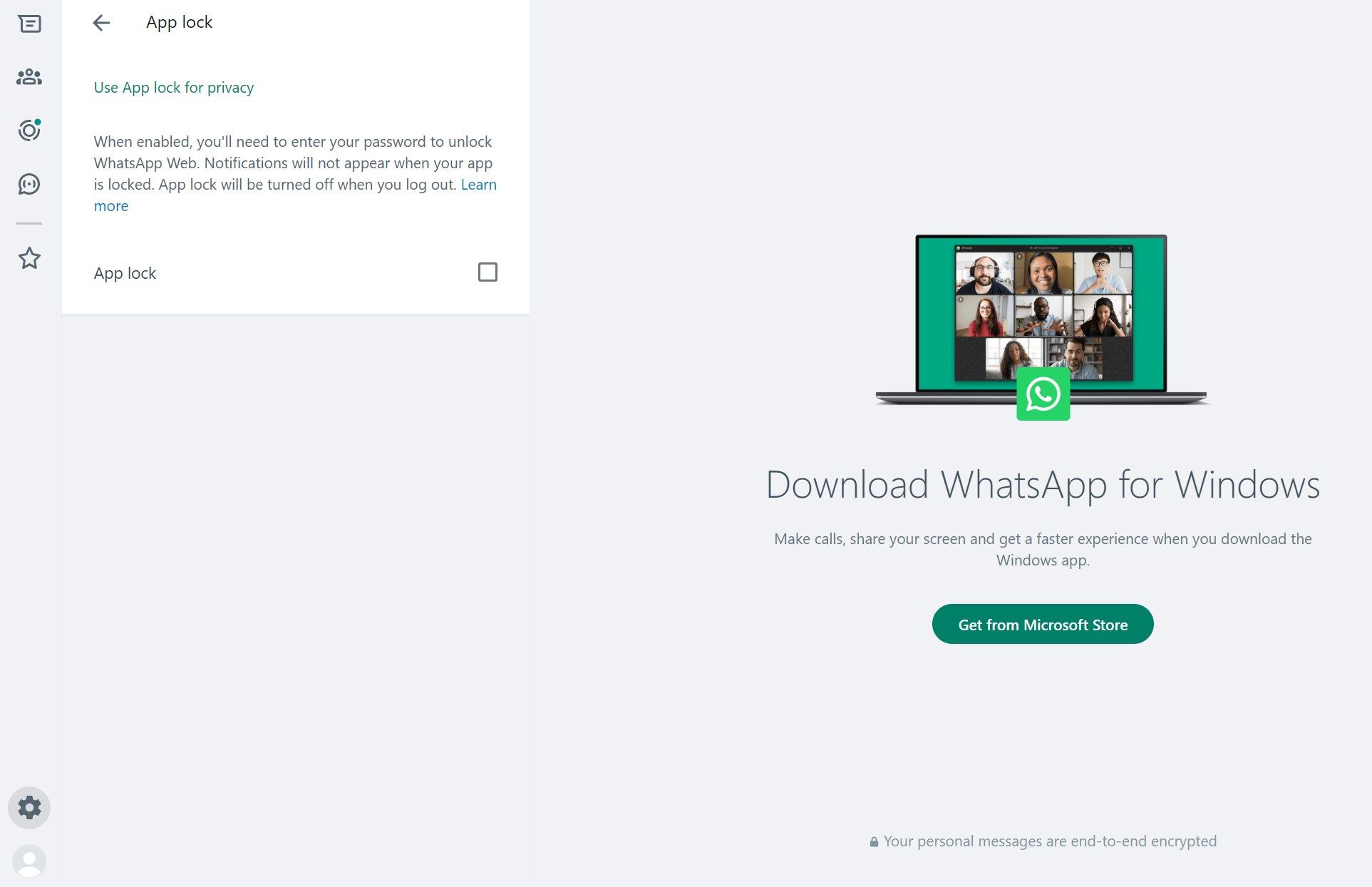The image size is (1372, 887).
Task: Click the Profile icon at bottom
Action: (29, 860)
